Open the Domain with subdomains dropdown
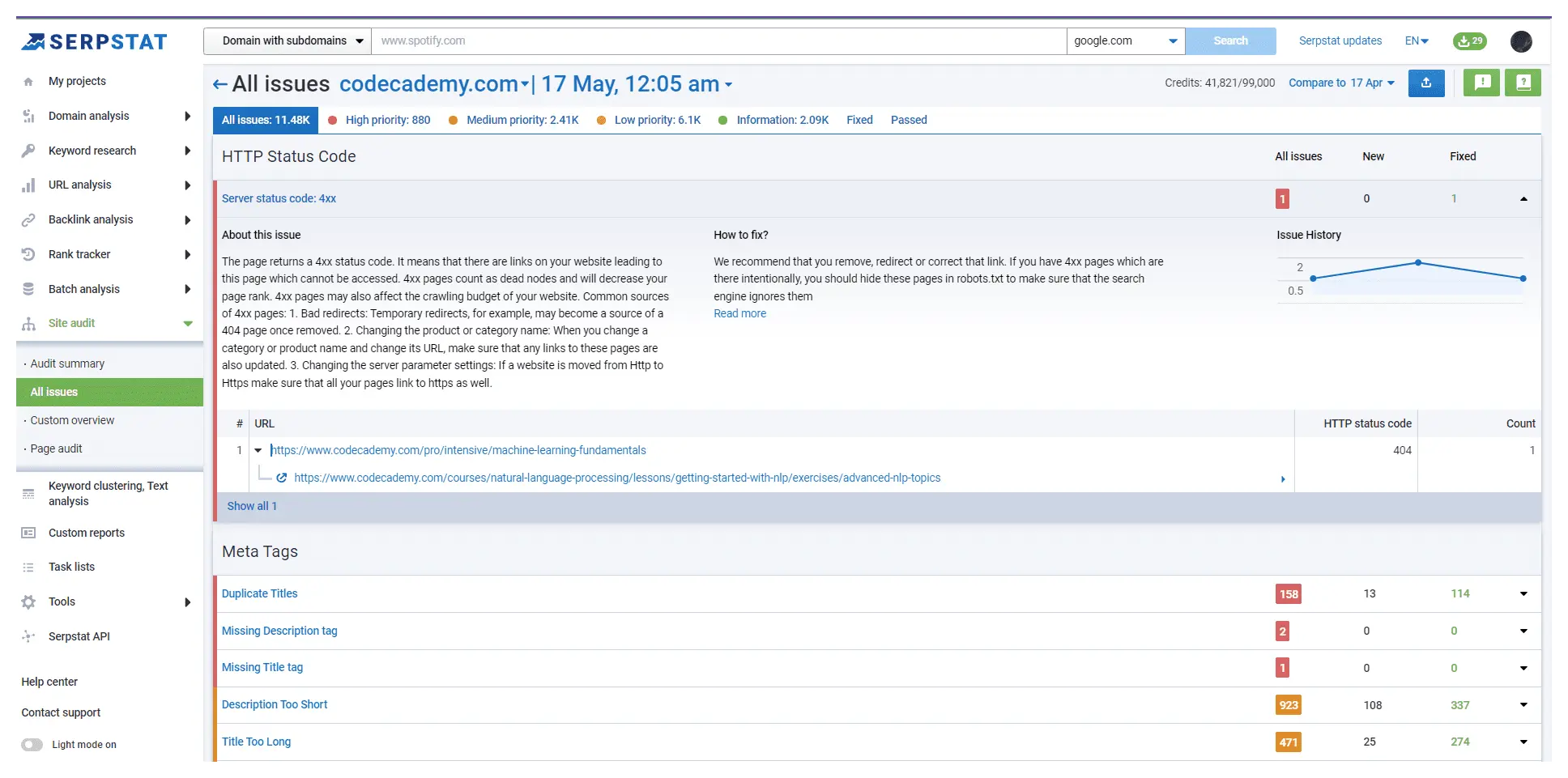1568x778 pixels. point(286,40)
